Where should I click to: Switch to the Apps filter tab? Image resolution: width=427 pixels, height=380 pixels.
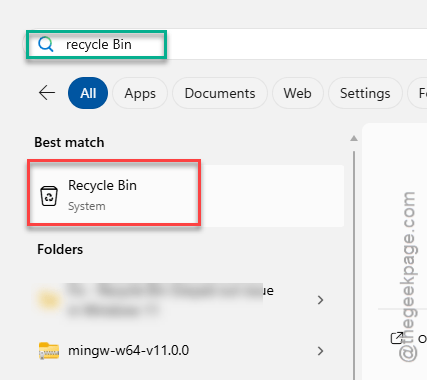pos(140,93)
